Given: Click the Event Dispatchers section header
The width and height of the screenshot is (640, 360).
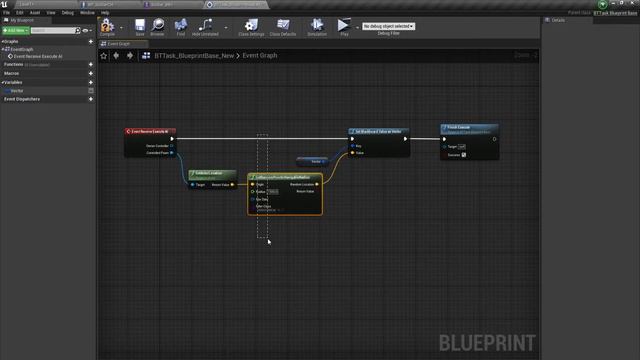Looking at the screenshot, I should point(22,99).
